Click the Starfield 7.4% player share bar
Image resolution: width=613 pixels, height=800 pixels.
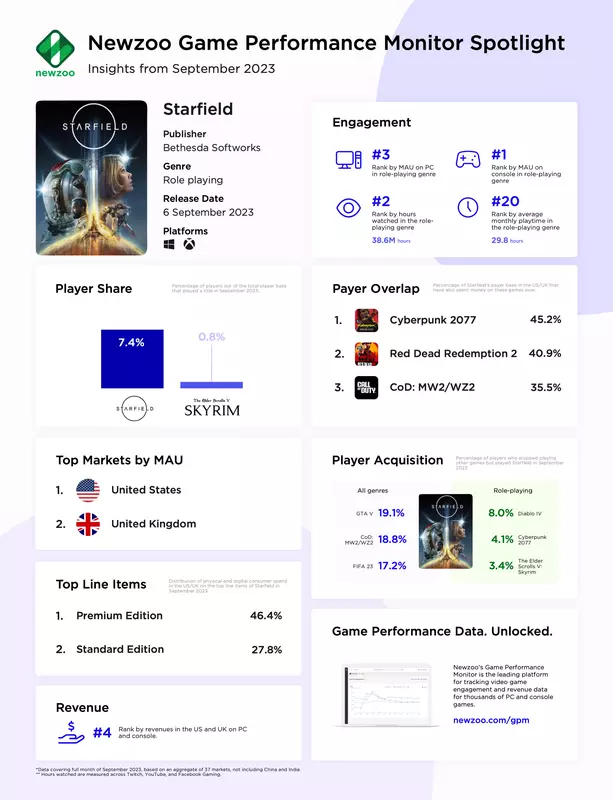coord(131,359)
